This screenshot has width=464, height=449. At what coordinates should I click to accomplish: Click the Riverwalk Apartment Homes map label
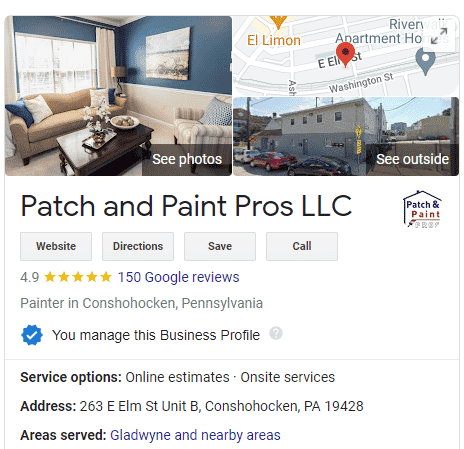[x=392, y=32]
